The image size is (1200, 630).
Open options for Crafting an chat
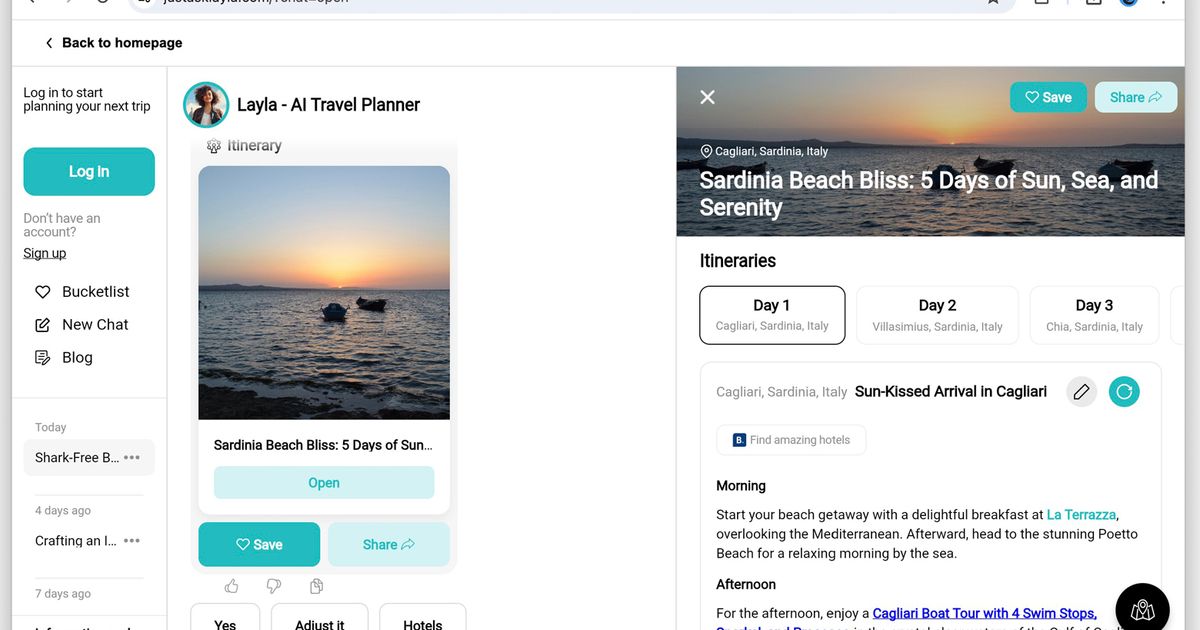pyautogui.click(x=132, y=541)
